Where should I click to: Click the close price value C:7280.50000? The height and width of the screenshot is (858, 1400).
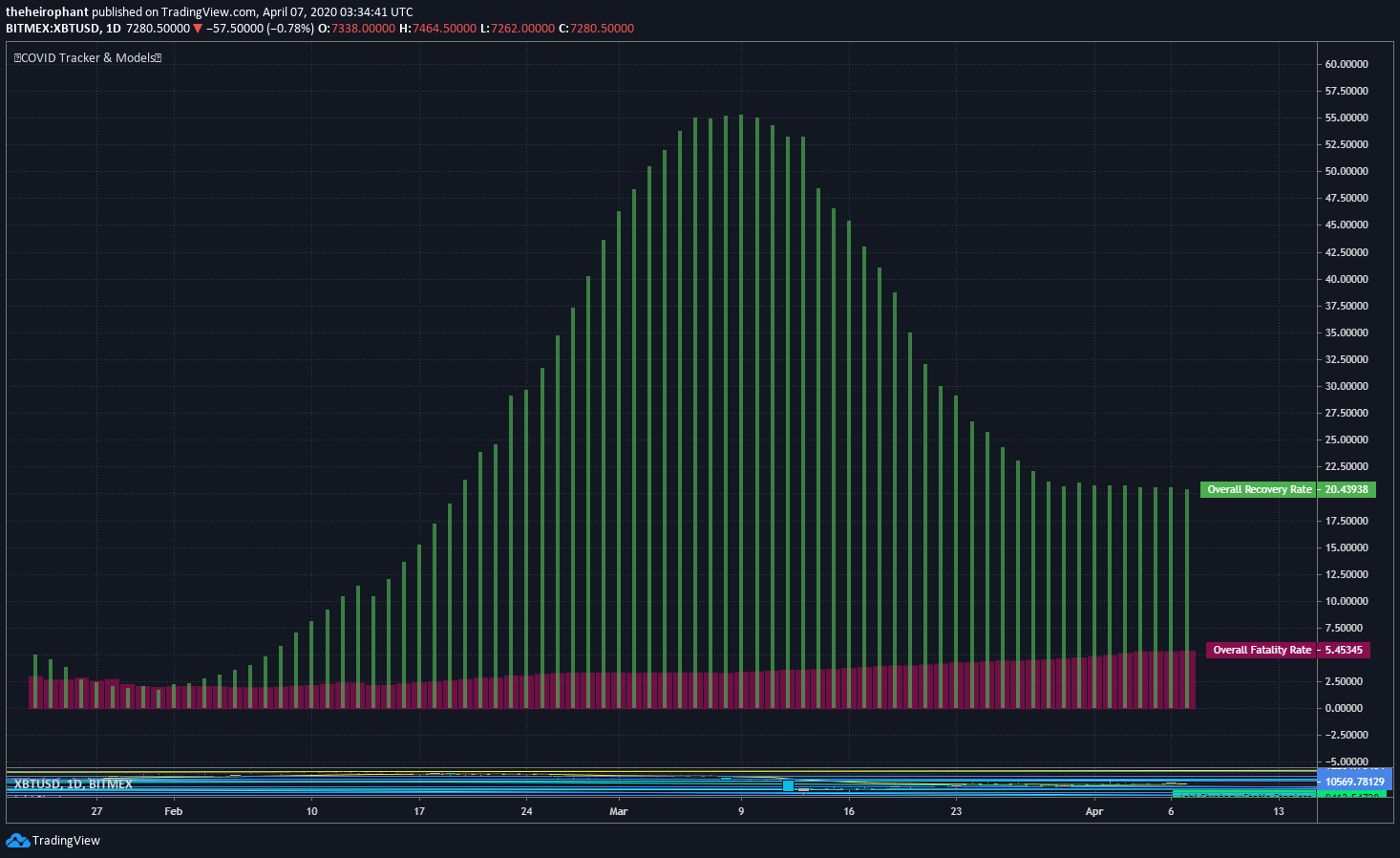click(x=596, y=29)
